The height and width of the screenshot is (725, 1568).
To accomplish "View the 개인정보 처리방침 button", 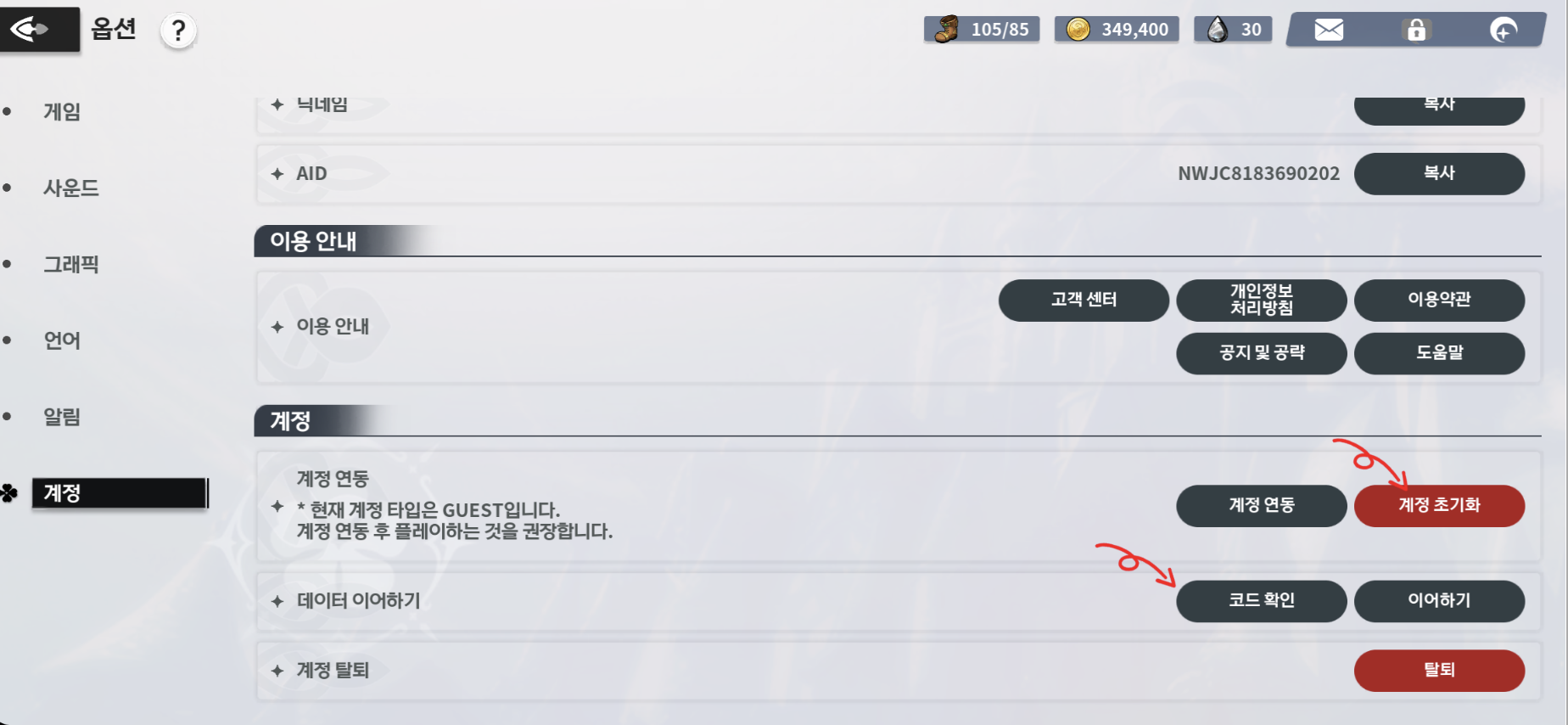I will (x=1261, y=300).
